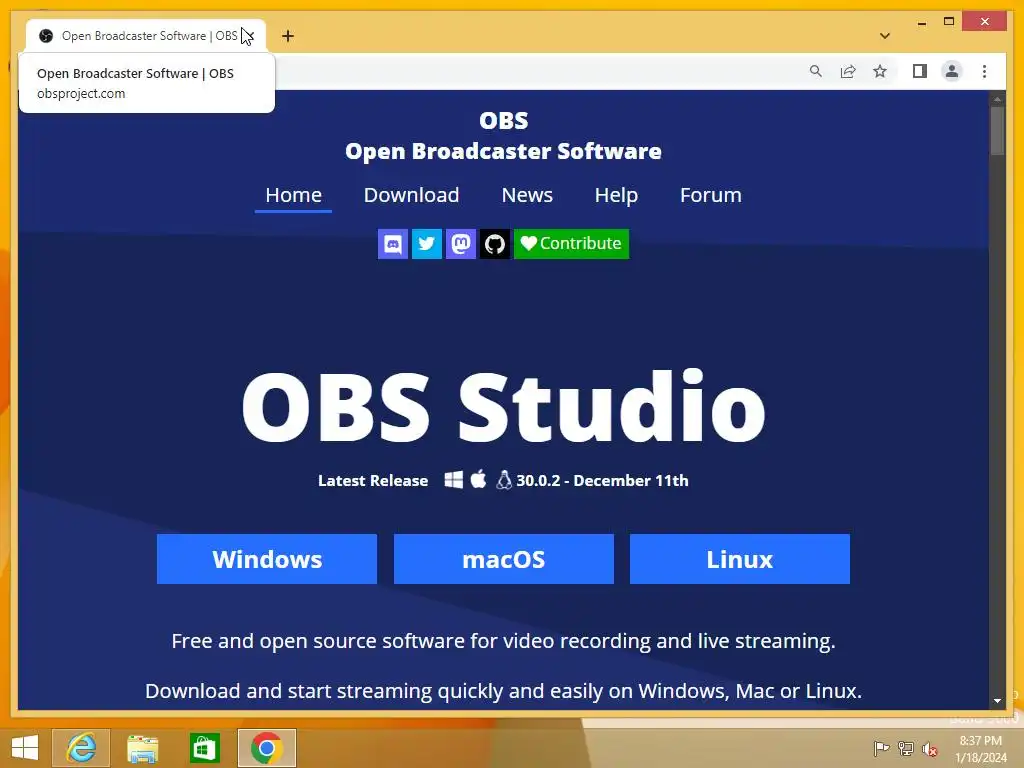
Task: Click the 'obsproject.com' tooltip text
Action: (81, 93)
